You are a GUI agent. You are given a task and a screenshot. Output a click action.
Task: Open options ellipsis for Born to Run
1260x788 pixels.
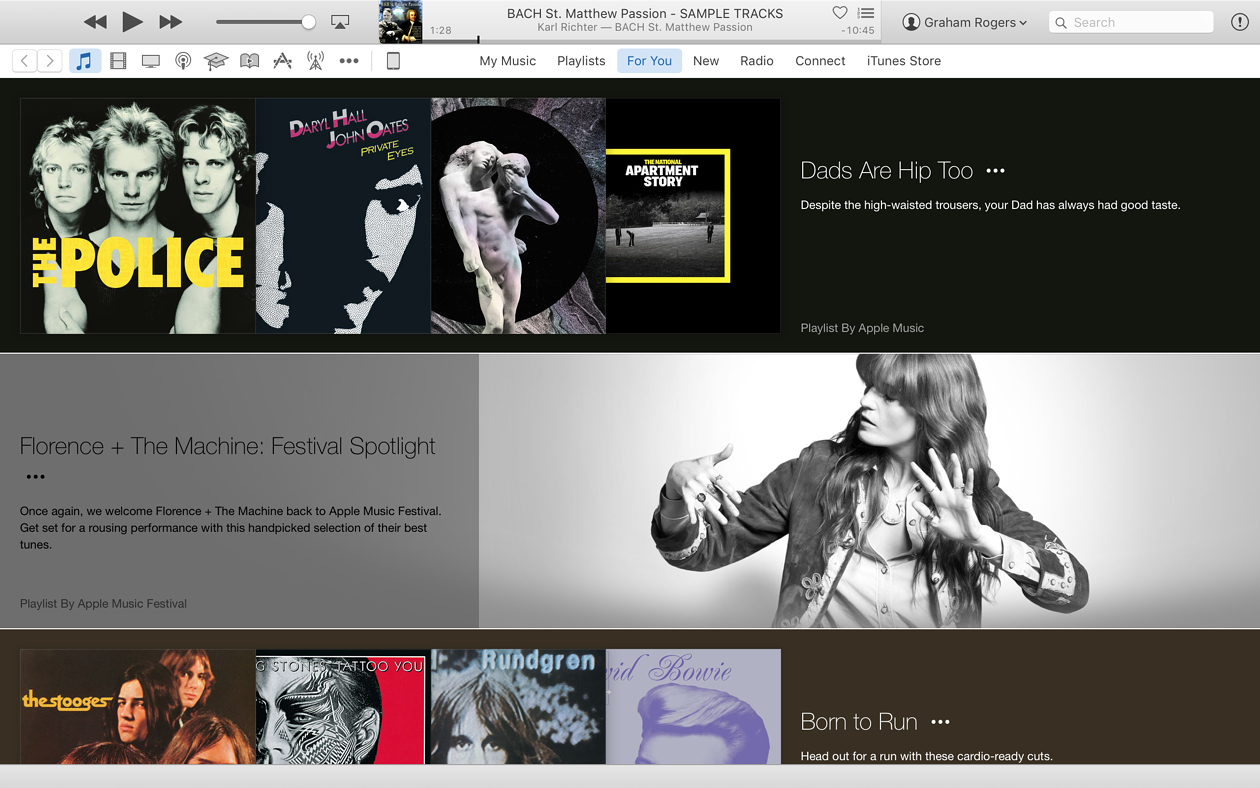click(940, 722)
